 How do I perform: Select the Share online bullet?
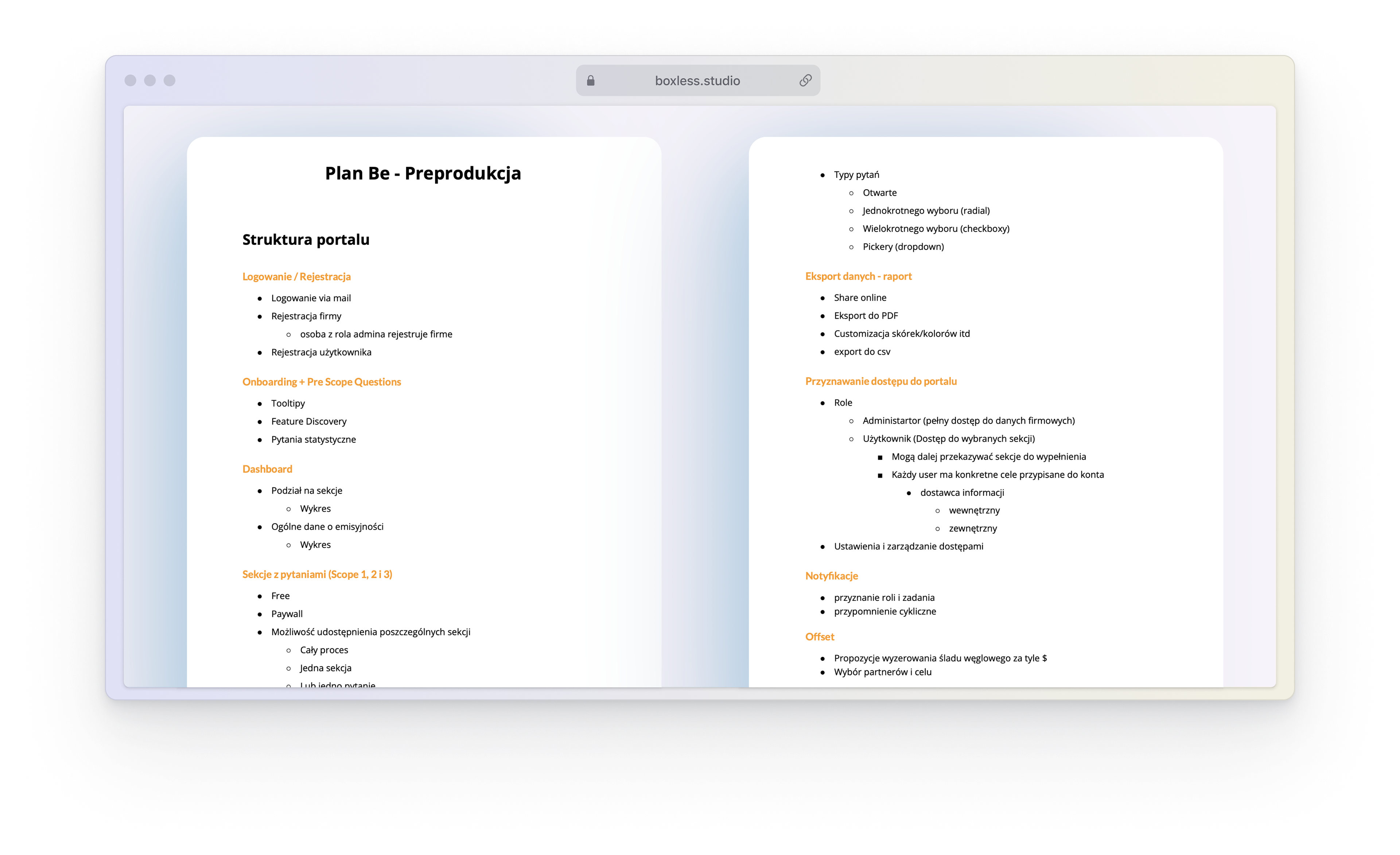pos(860,298)
